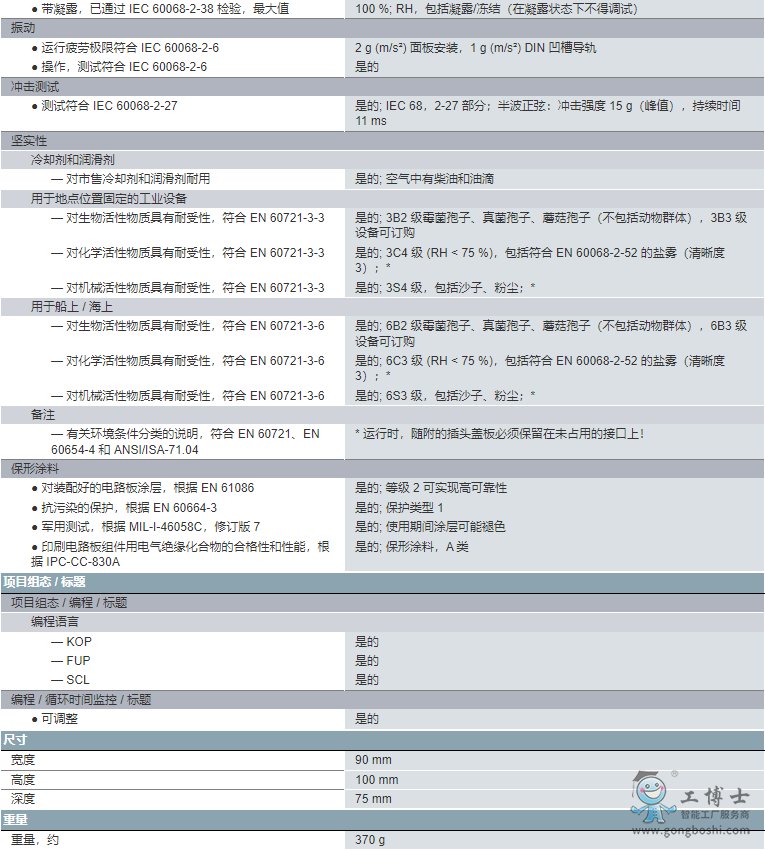Screen dimensions: 765x850
Task: Click the 90 mm width value
Action: (x=373, y=760)
